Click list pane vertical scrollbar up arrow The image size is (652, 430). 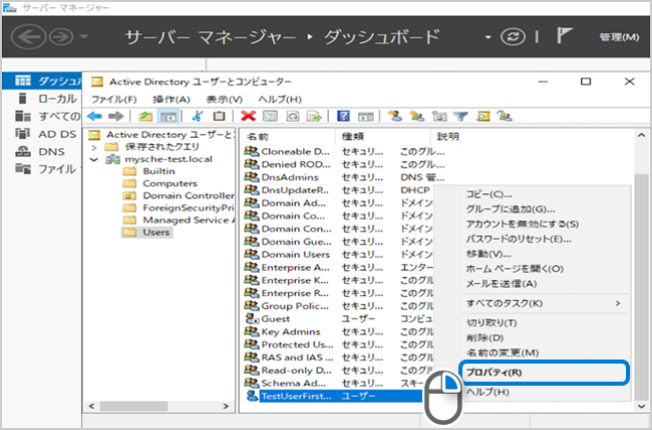pyautogui.click(x=641, y=136)
